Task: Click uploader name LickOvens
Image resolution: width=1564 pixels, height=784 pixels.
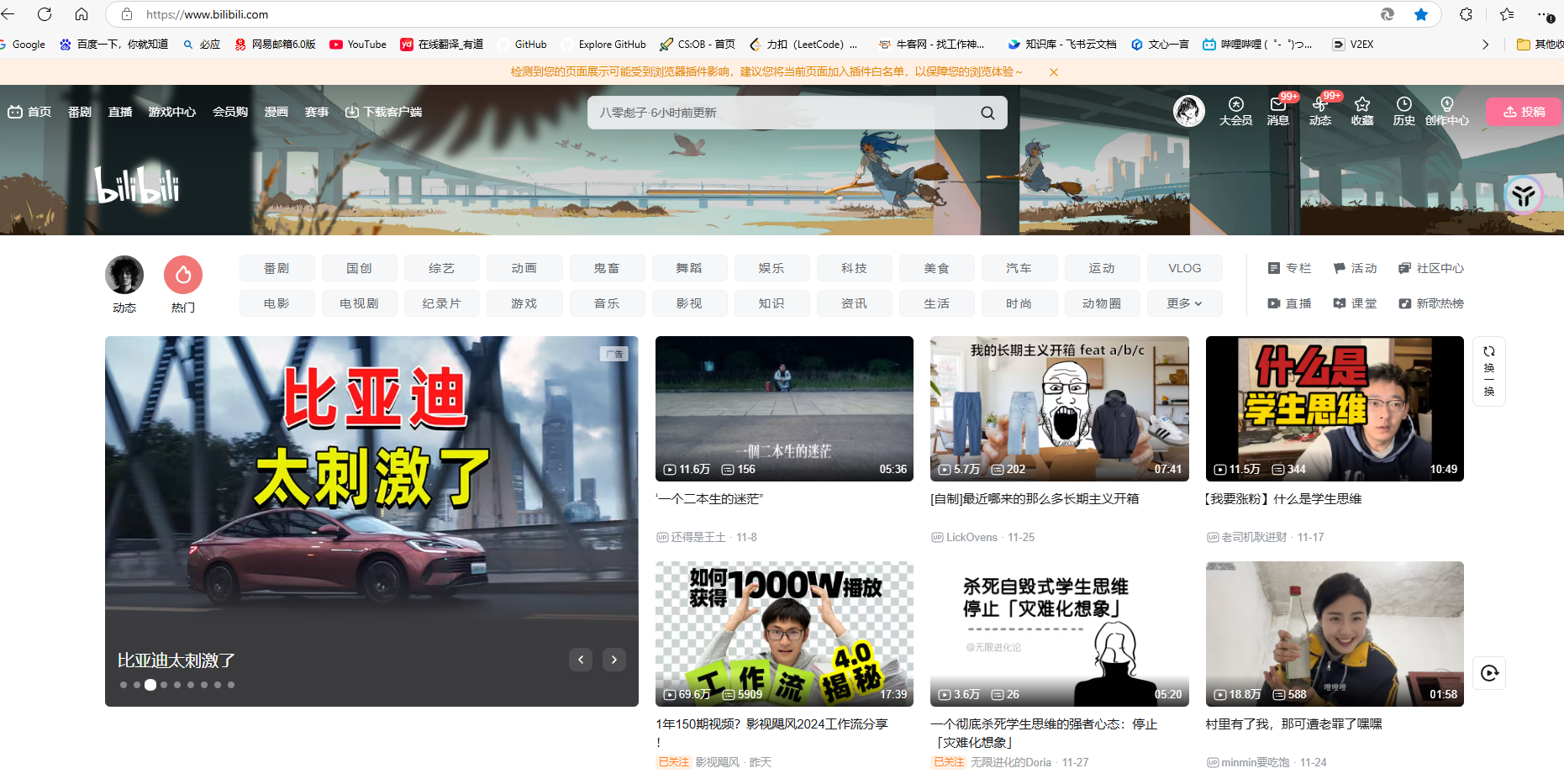Action: (972, 538)
